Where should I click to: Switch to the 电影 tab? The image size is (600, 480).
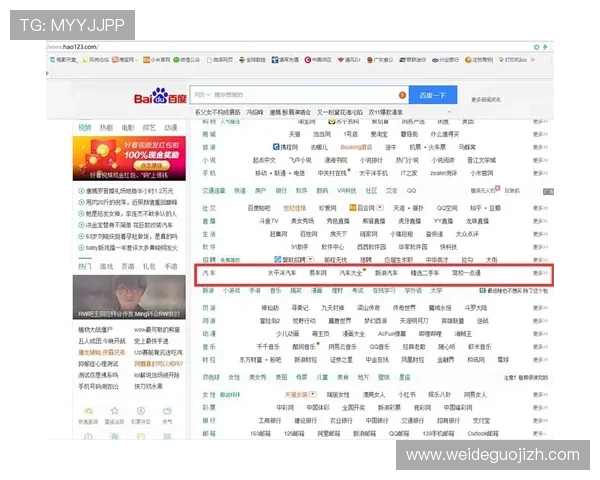point(128,128)
